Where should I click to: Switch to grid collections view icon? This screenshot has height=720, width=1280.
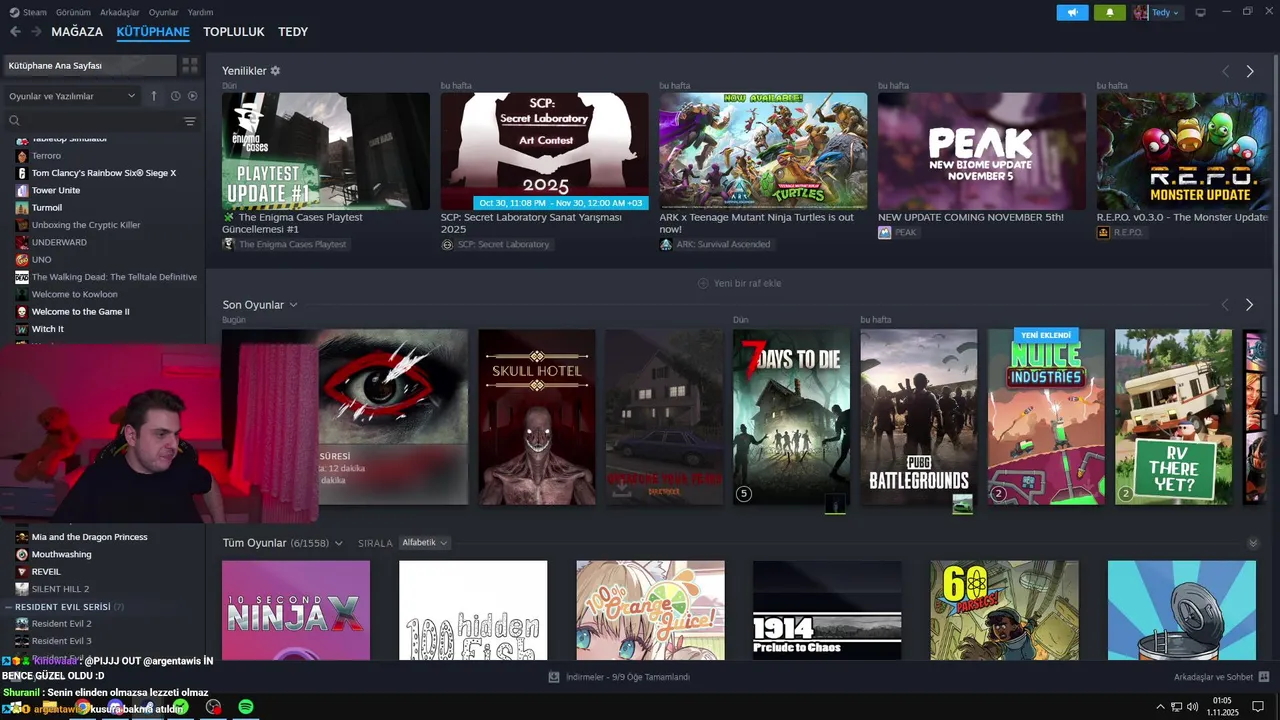tap(190, 65)
